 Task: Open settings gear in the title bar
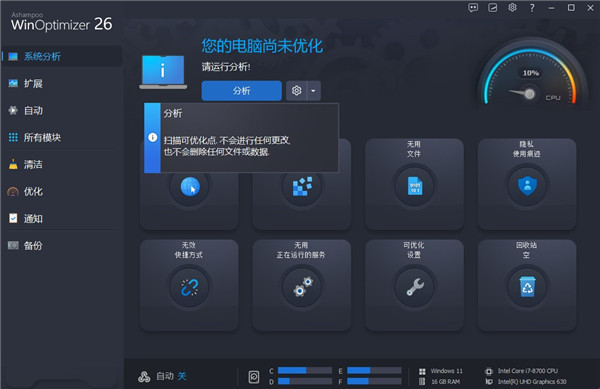pos(512,8)
